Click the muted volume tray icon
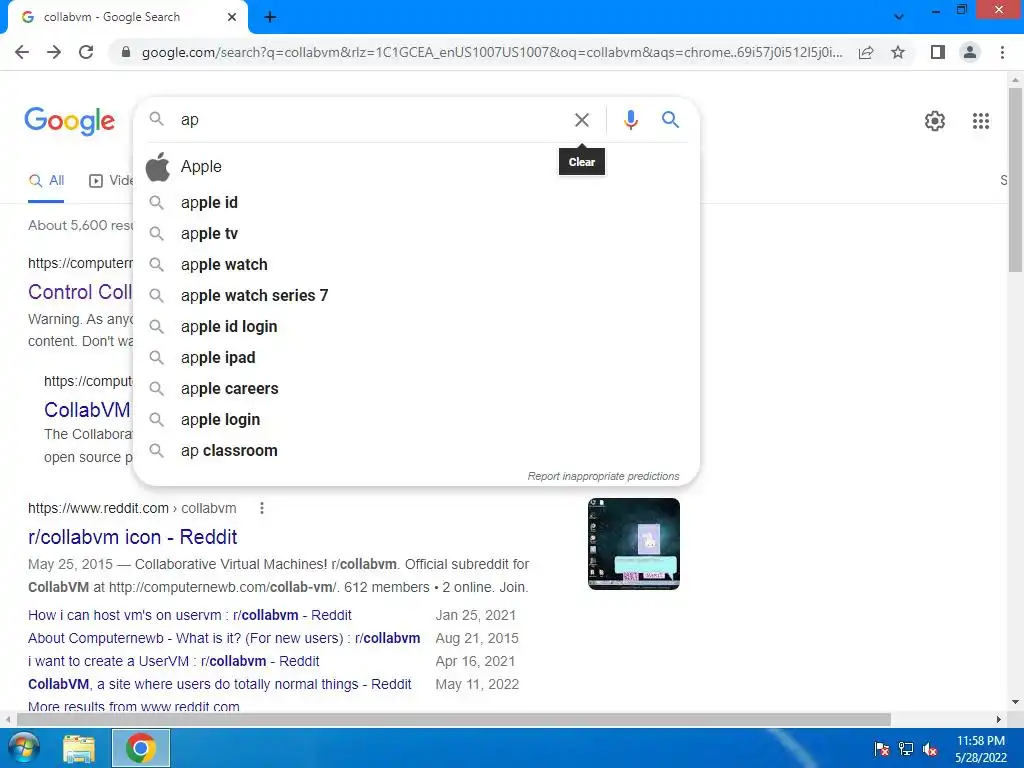 [930, 749]
